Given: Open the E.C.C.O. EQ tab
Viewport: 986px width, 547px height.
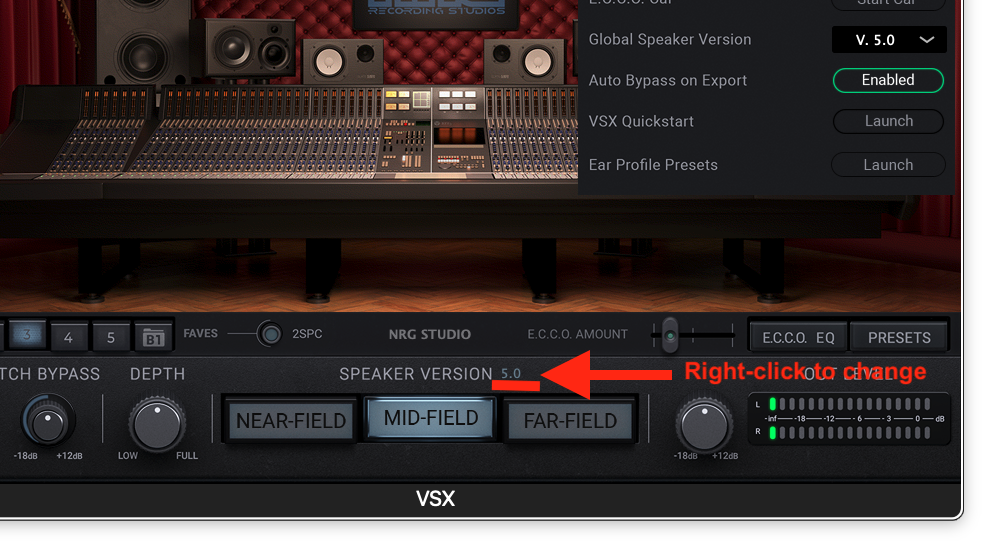Looking at the screenshot, I should [798, 338].
